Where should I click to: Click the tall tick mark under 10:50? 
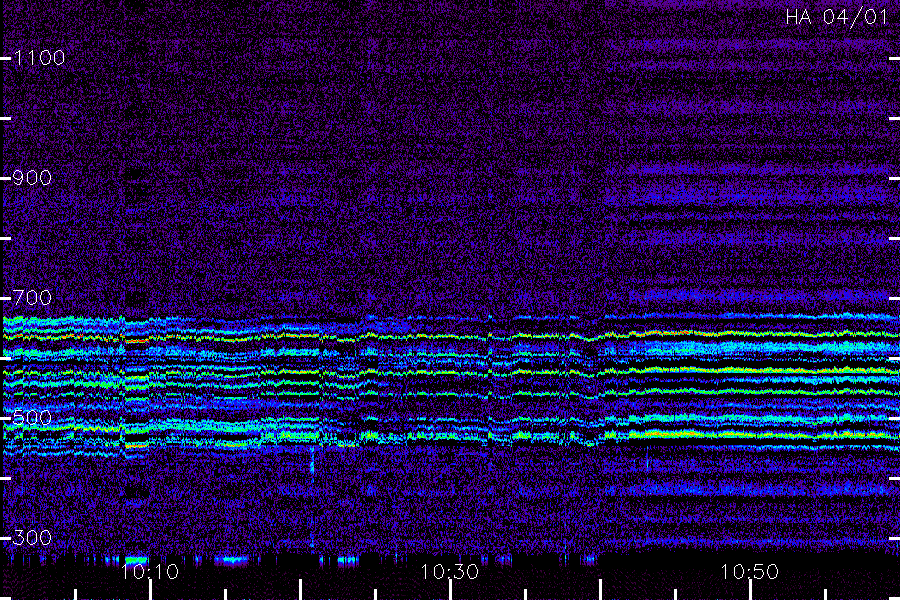tap(750, 590)
